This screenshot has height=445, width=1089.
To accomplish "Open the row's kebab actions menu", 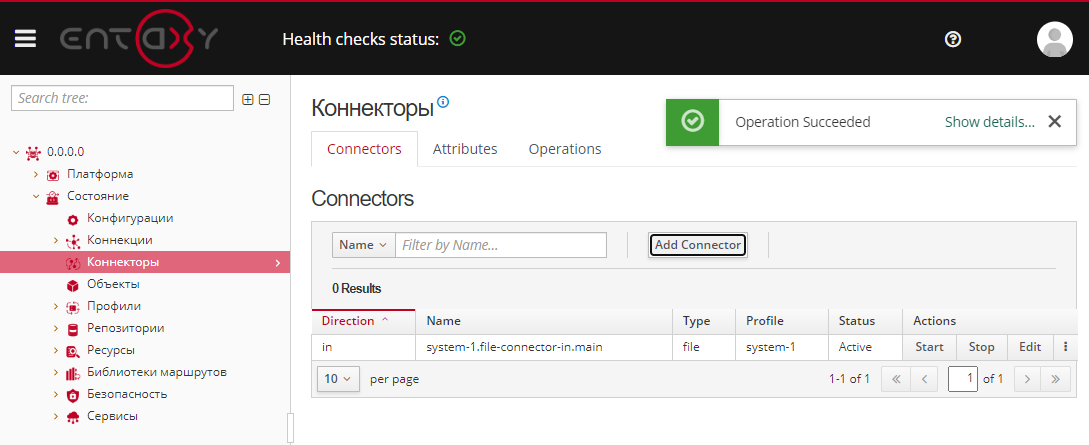I will click(x=1065, y=347).
